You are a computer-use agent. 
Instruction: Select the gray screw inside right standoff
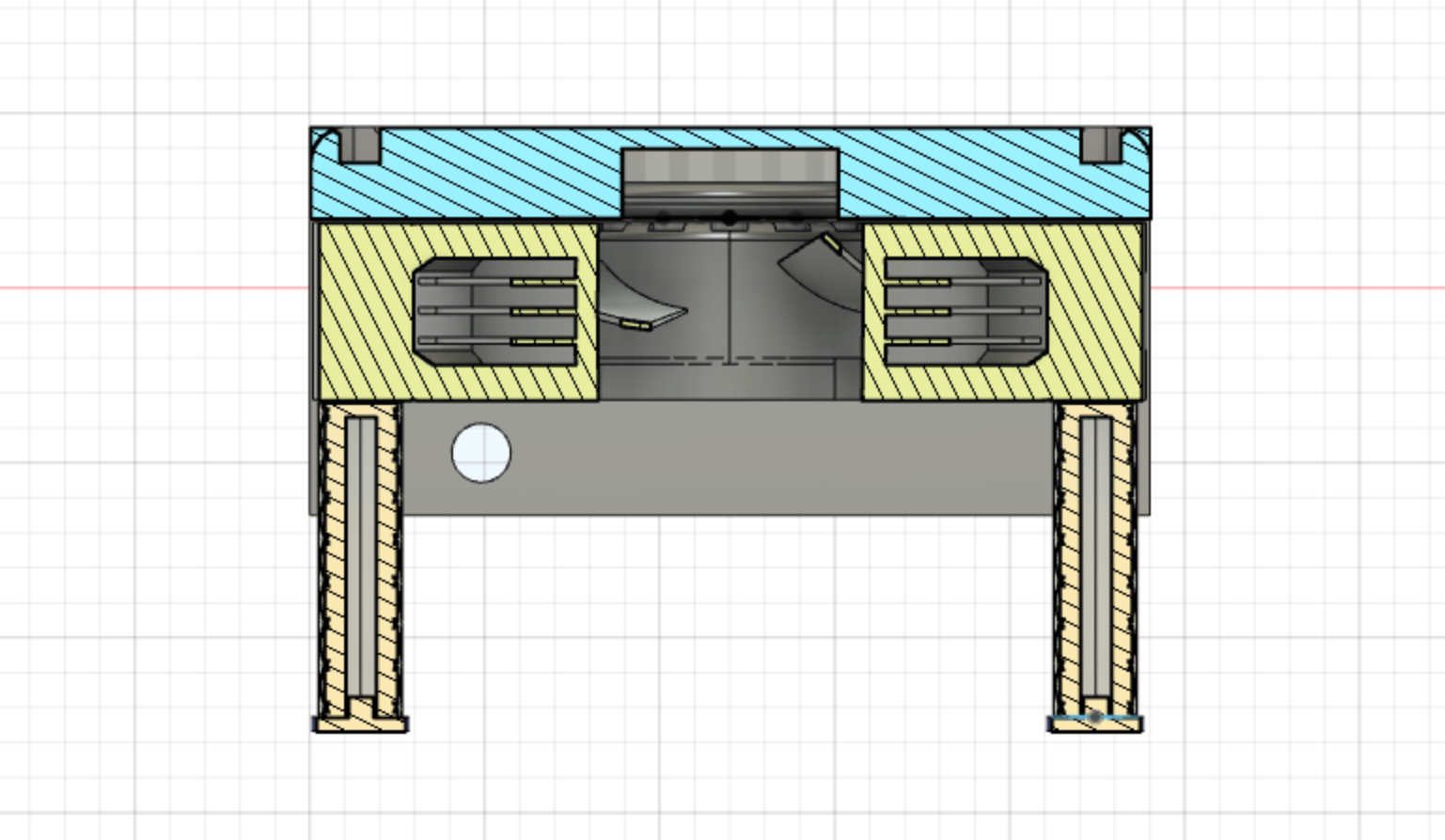[1096, 559]
